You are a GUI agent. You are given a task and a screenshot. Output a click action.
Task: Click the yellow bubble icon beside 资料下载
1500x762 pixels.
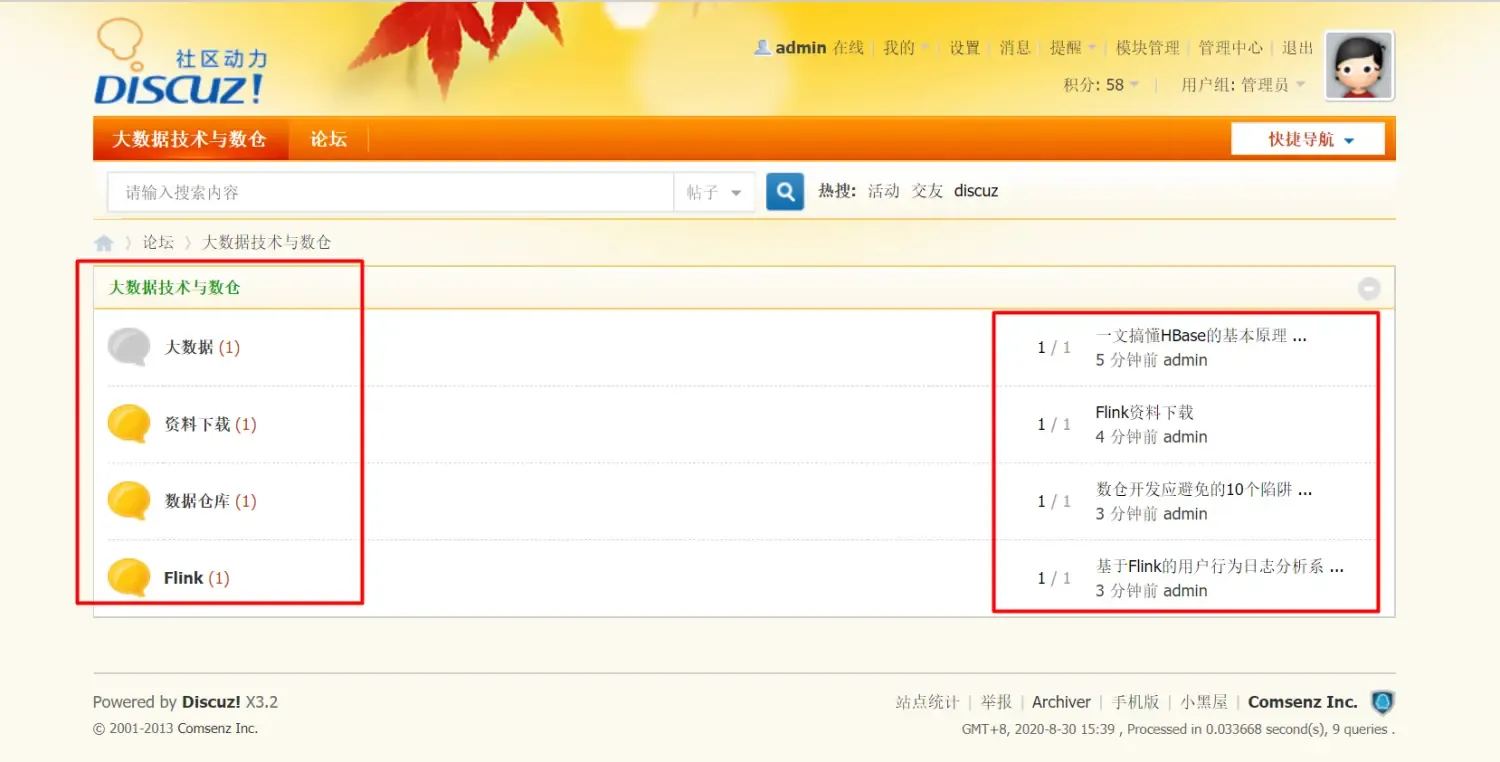click(128, 423)
